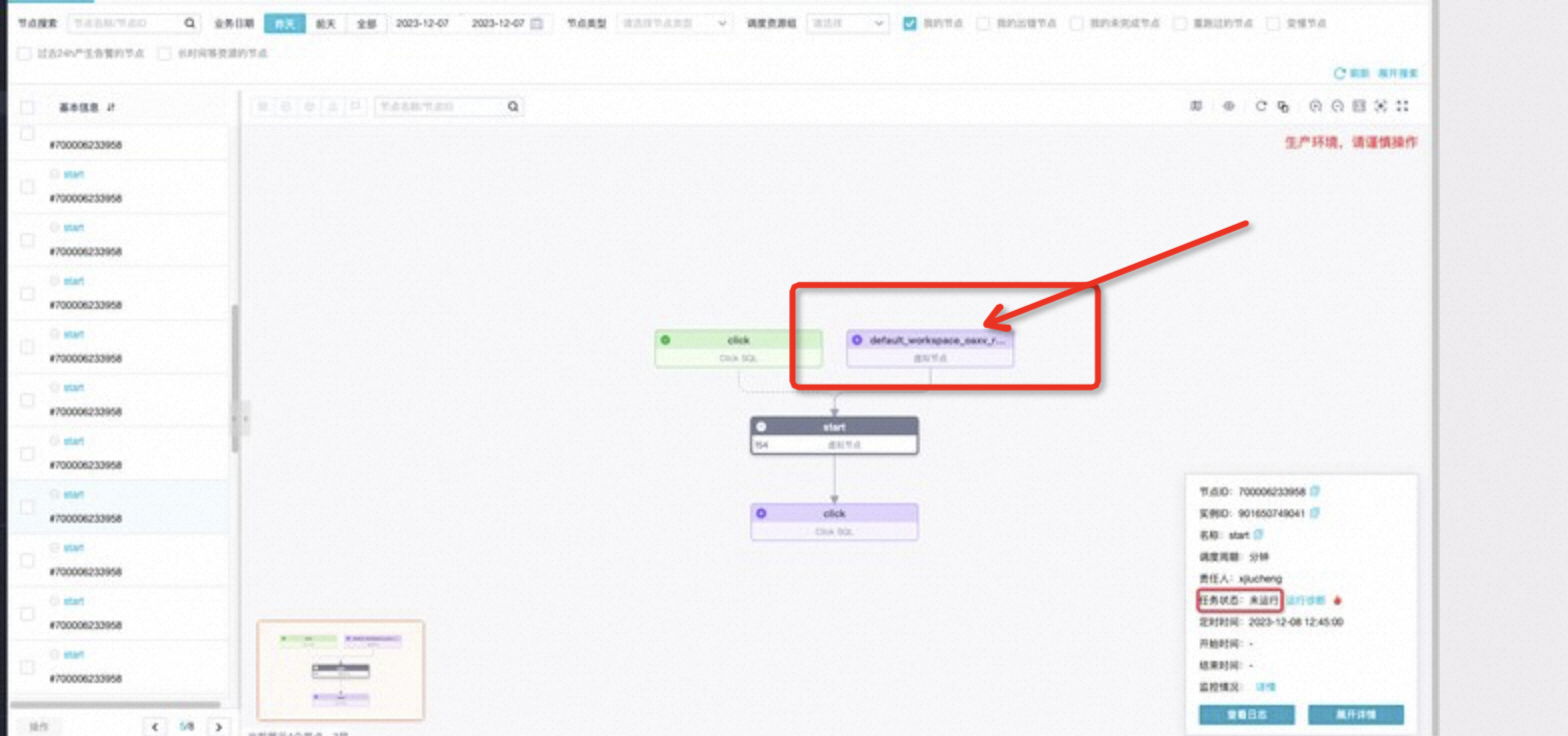
Task: Enable the 我的出错节点 checkbox
Action: click(x=984, y=23)
